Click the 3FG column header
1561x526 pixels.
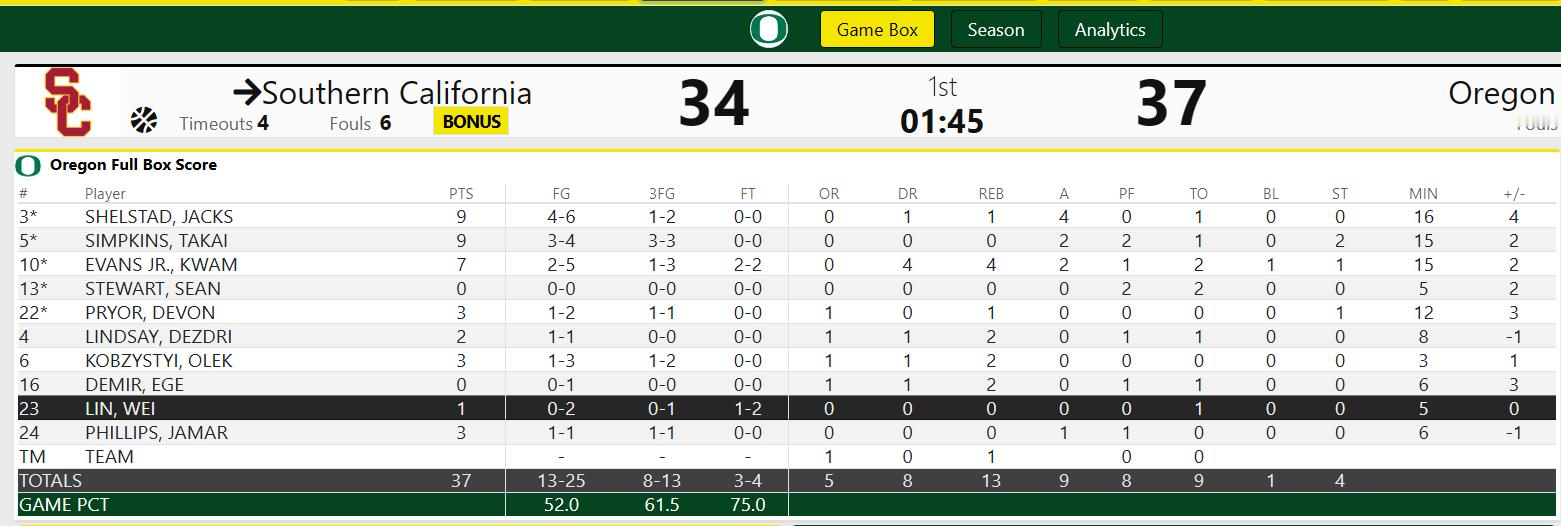pyautogui.click(x=660, y=194)
